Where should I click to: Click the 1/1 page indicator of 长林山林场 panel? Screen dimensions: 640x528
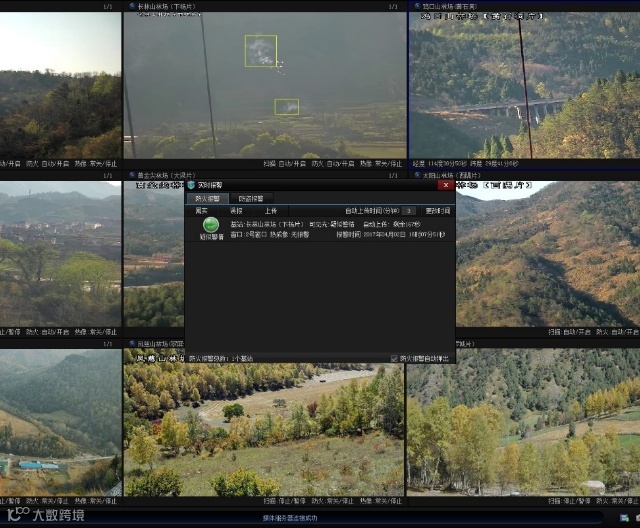coord(393,7)
